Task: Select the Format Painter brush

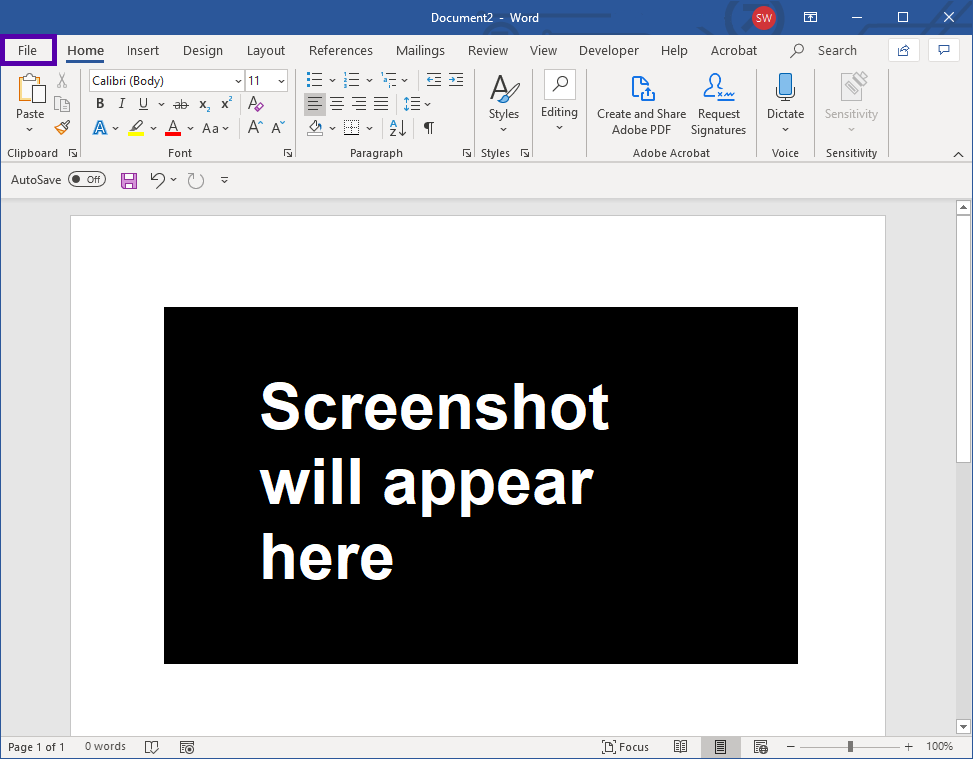Action: pos(62,127)
